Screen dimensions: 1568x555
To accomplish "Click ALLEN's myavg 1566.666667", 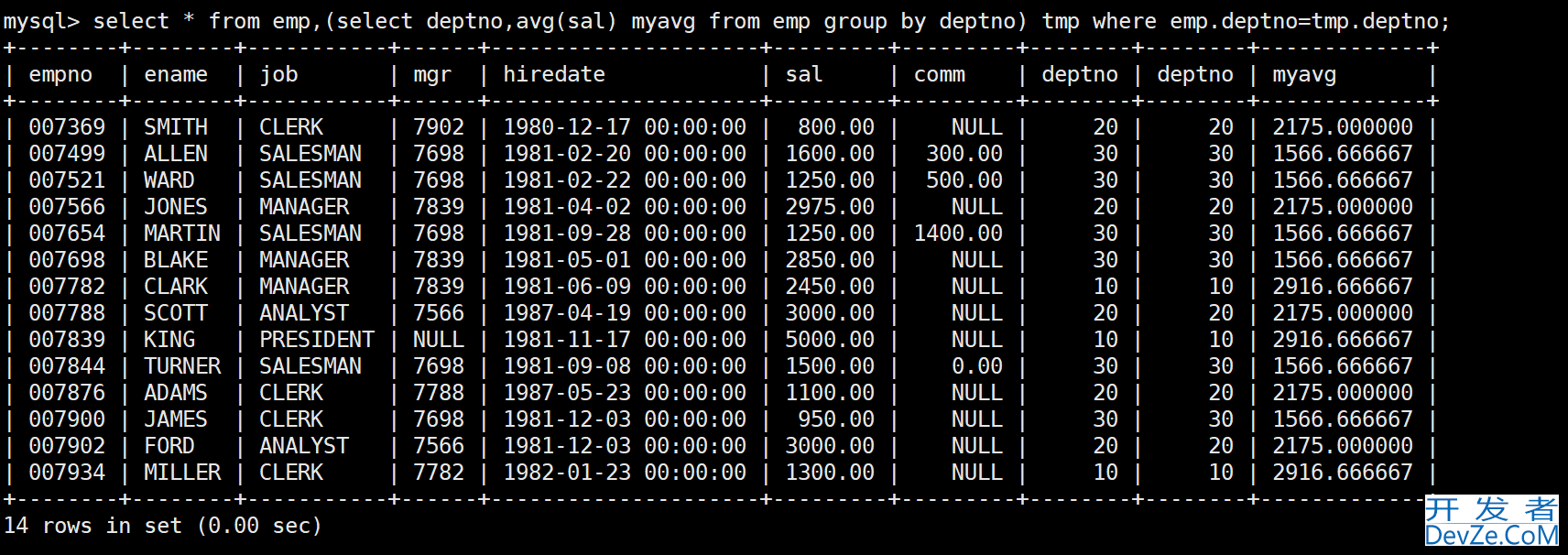I will (1343, 154).
